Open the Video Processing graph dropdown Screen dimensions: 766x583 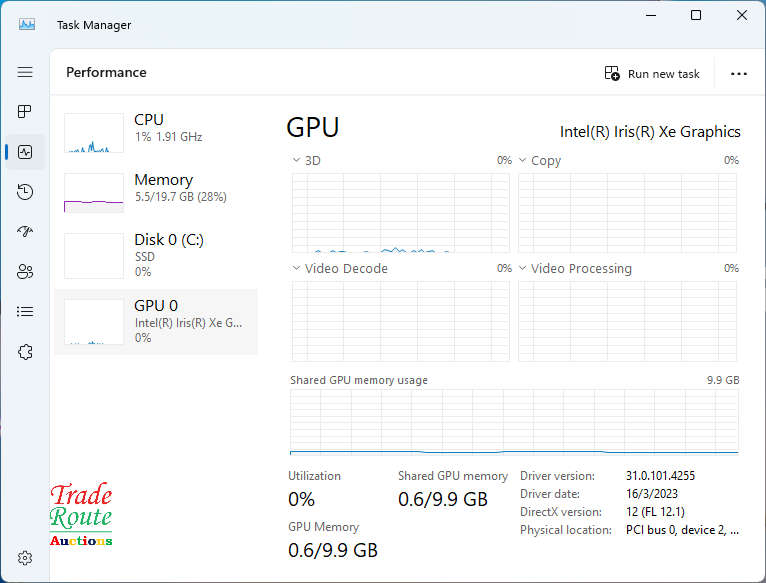pyautogui.click(x=523, y=268)
